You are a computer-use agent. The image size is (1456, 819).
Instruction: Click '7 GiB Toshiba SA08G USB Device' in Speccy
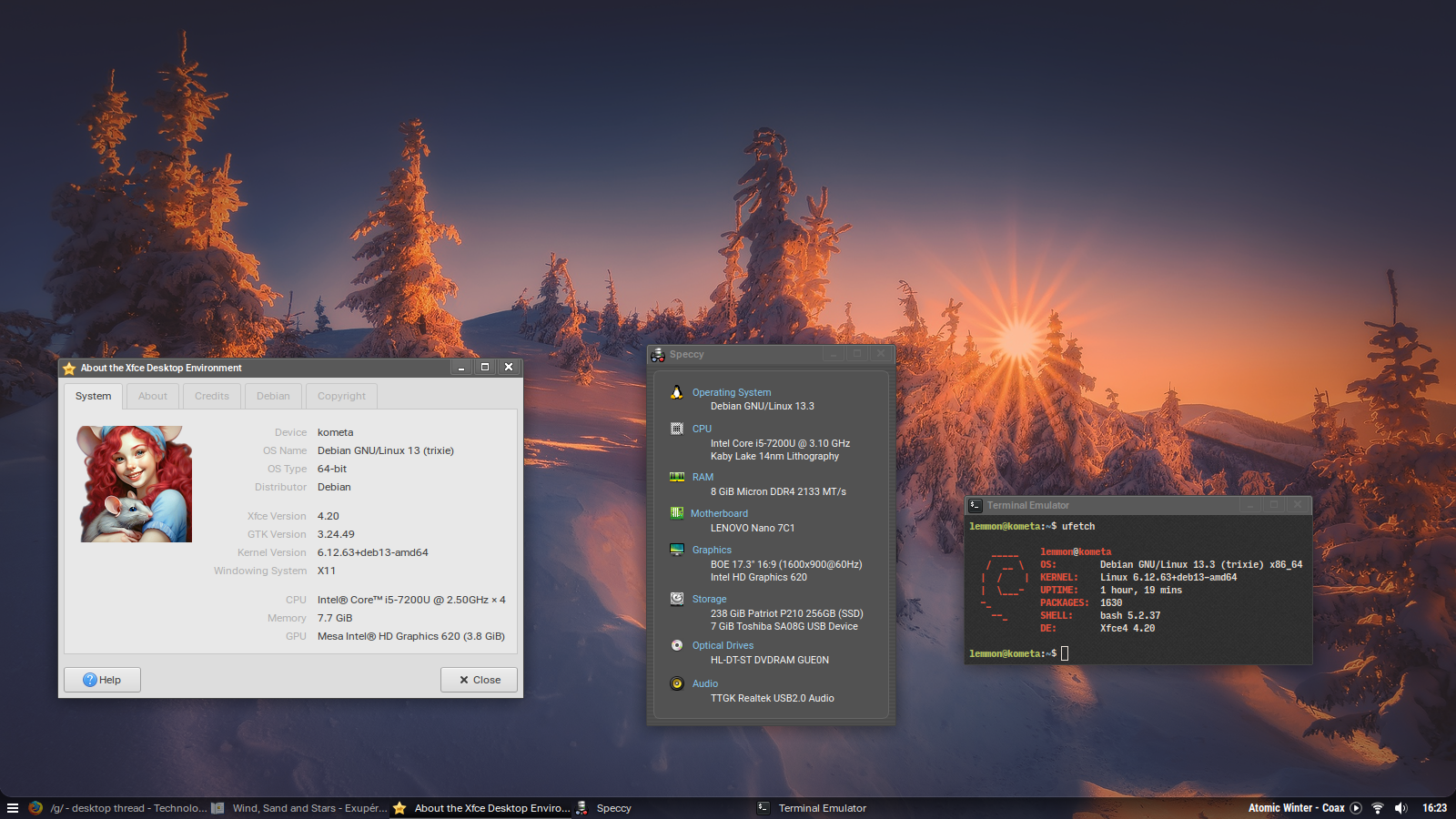pos(784,626)
